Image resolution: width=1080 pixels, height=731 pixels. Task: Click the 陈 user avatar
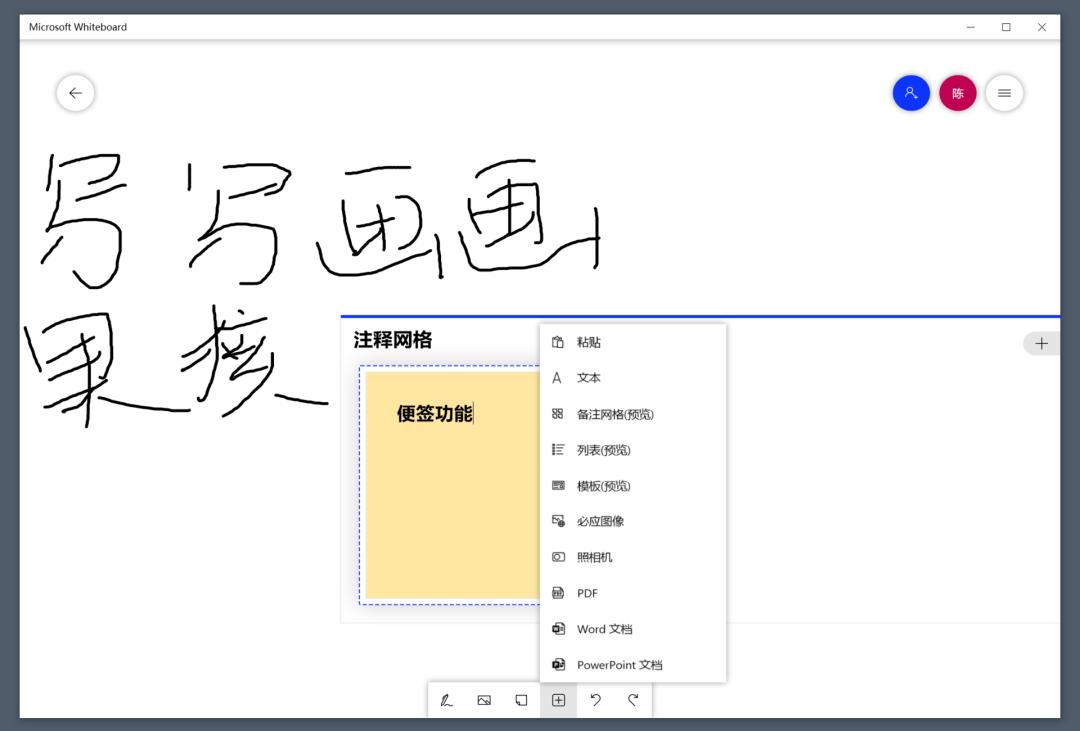point(957,92)
